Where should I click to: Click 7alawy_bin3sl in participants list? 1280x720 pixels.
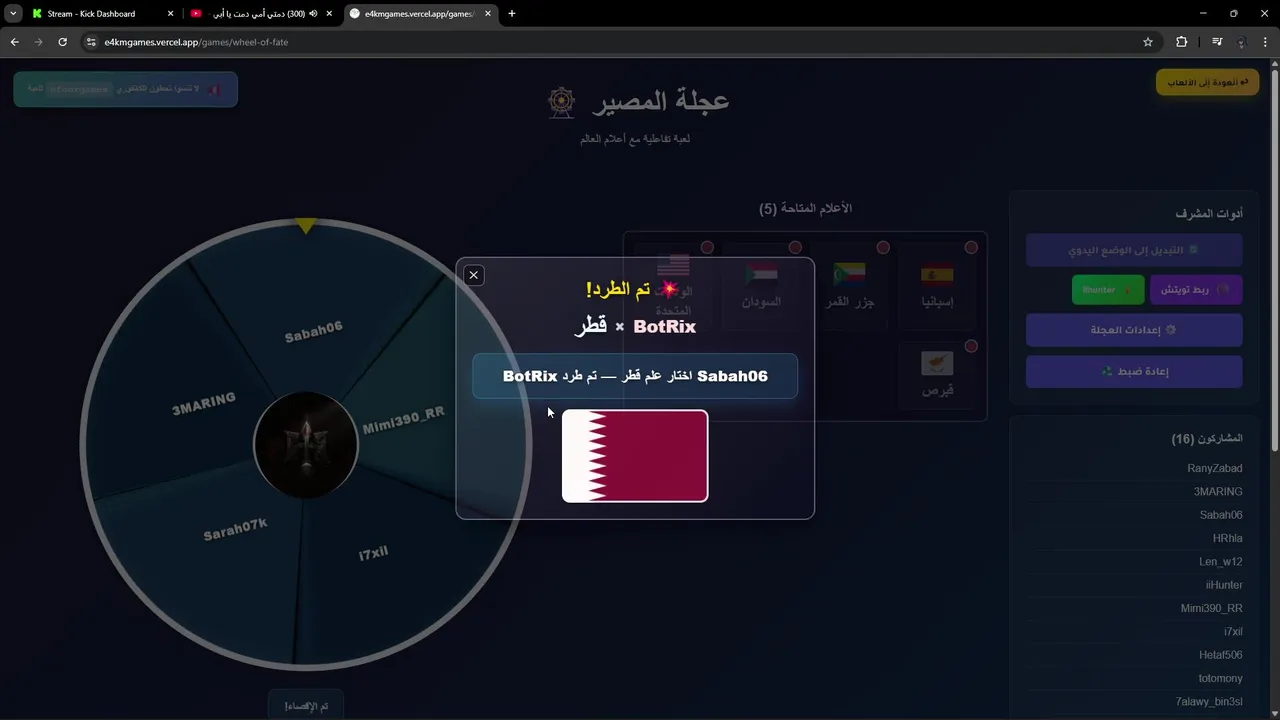point(1208,702)
